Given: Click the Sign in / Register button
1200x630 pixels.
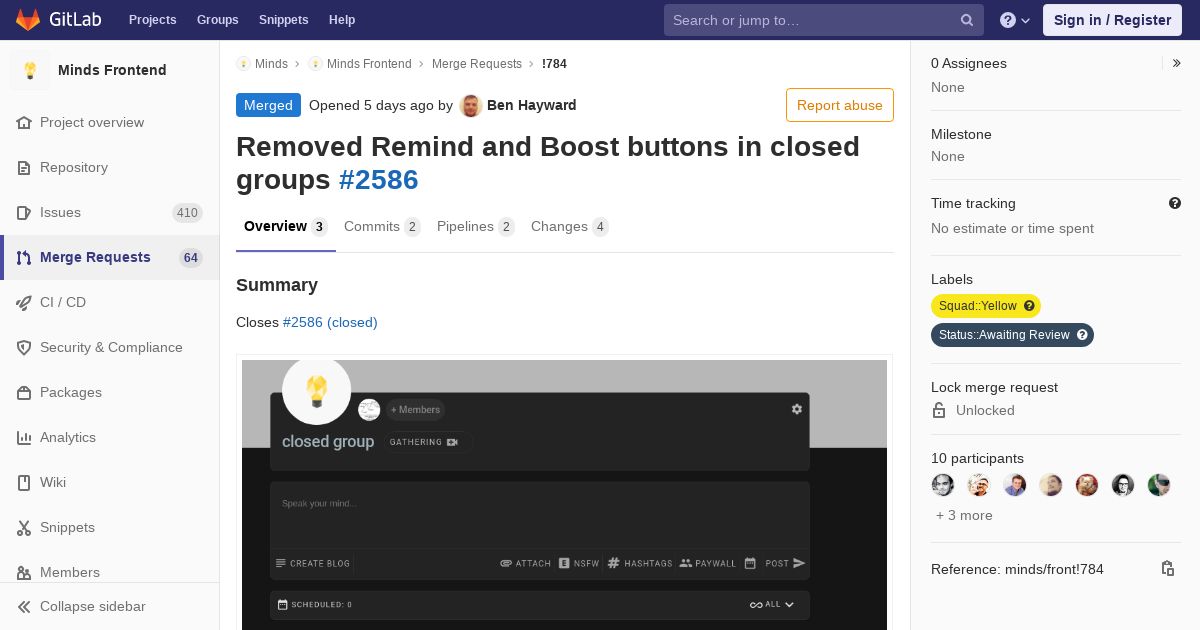Looking at the screenshot, I should pyautogui.click(x=1112, y=20).
